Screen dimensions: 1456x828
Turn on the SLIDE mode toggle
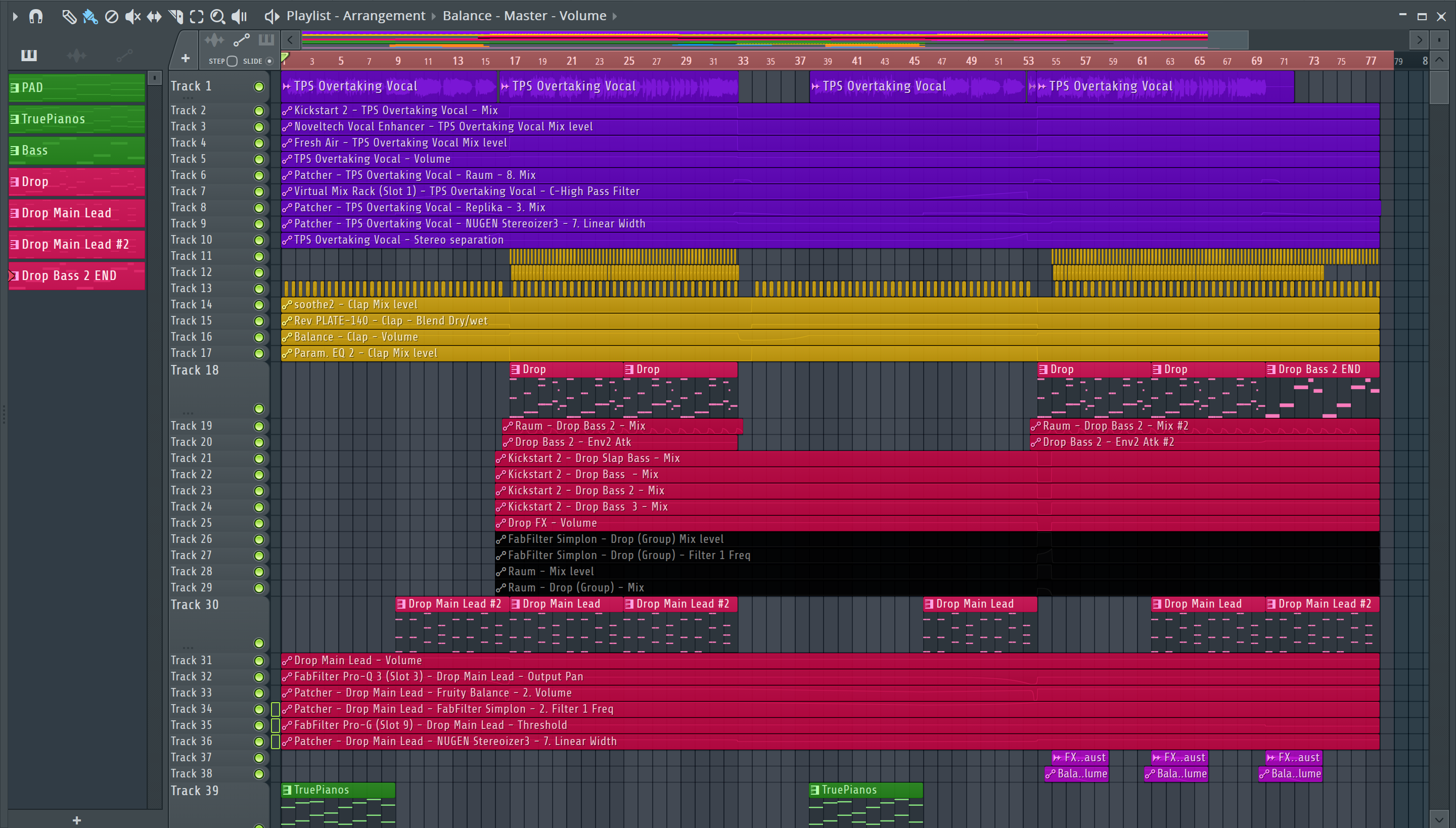click(269, 61)
